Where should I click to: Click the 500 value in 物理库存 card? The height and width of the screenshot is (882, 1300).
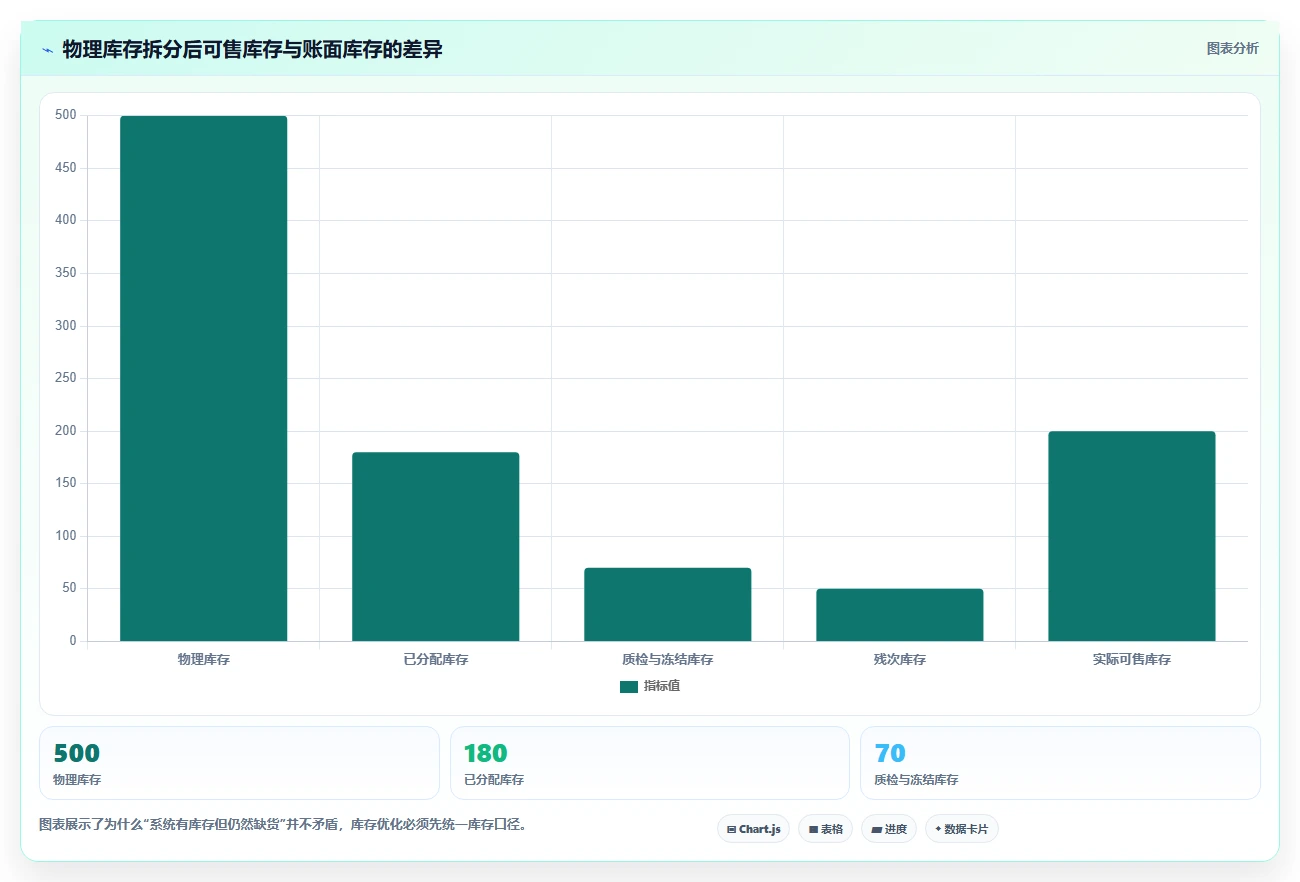coord(77,753)
